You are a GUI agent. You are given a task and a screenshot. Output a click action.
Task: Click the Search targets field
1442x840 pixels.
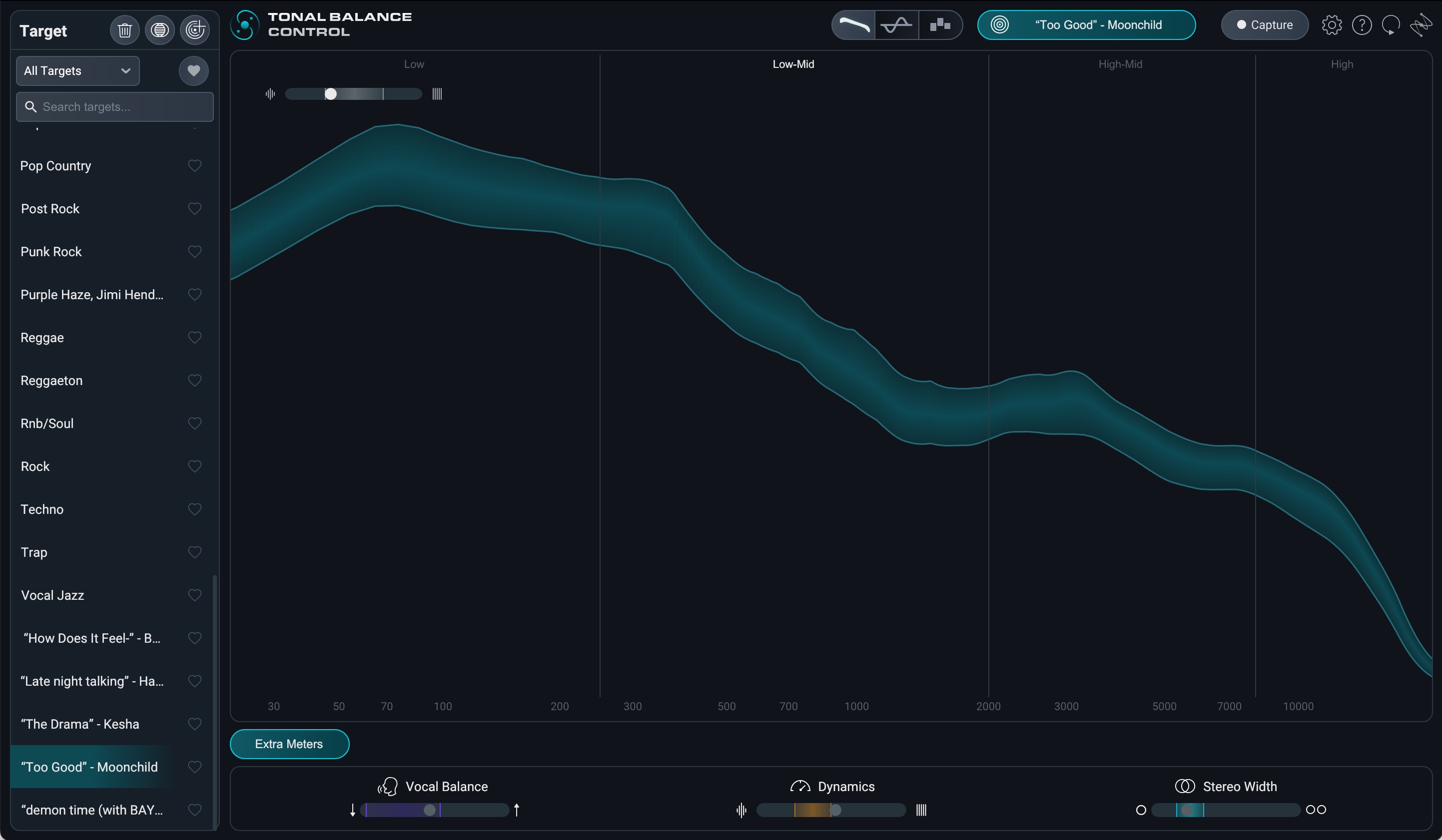(114, 107)
